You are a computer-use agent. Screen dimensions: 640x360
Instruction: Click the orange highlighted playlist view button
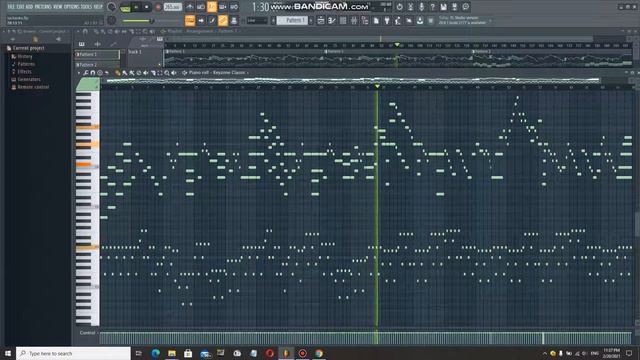pyautogui.click(x=190, y=20)
